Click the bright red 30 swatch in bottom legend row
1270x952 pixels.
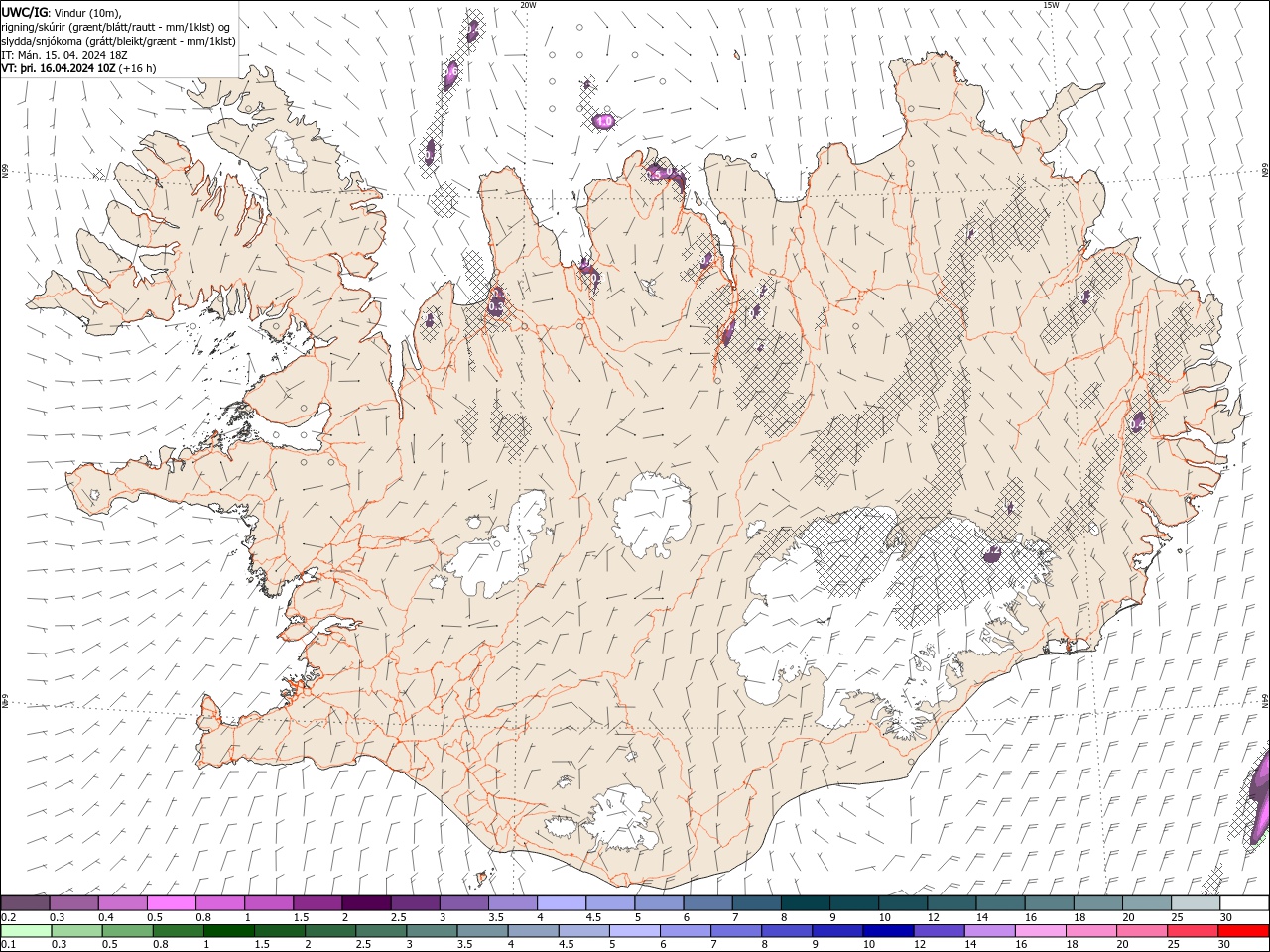1242,931
